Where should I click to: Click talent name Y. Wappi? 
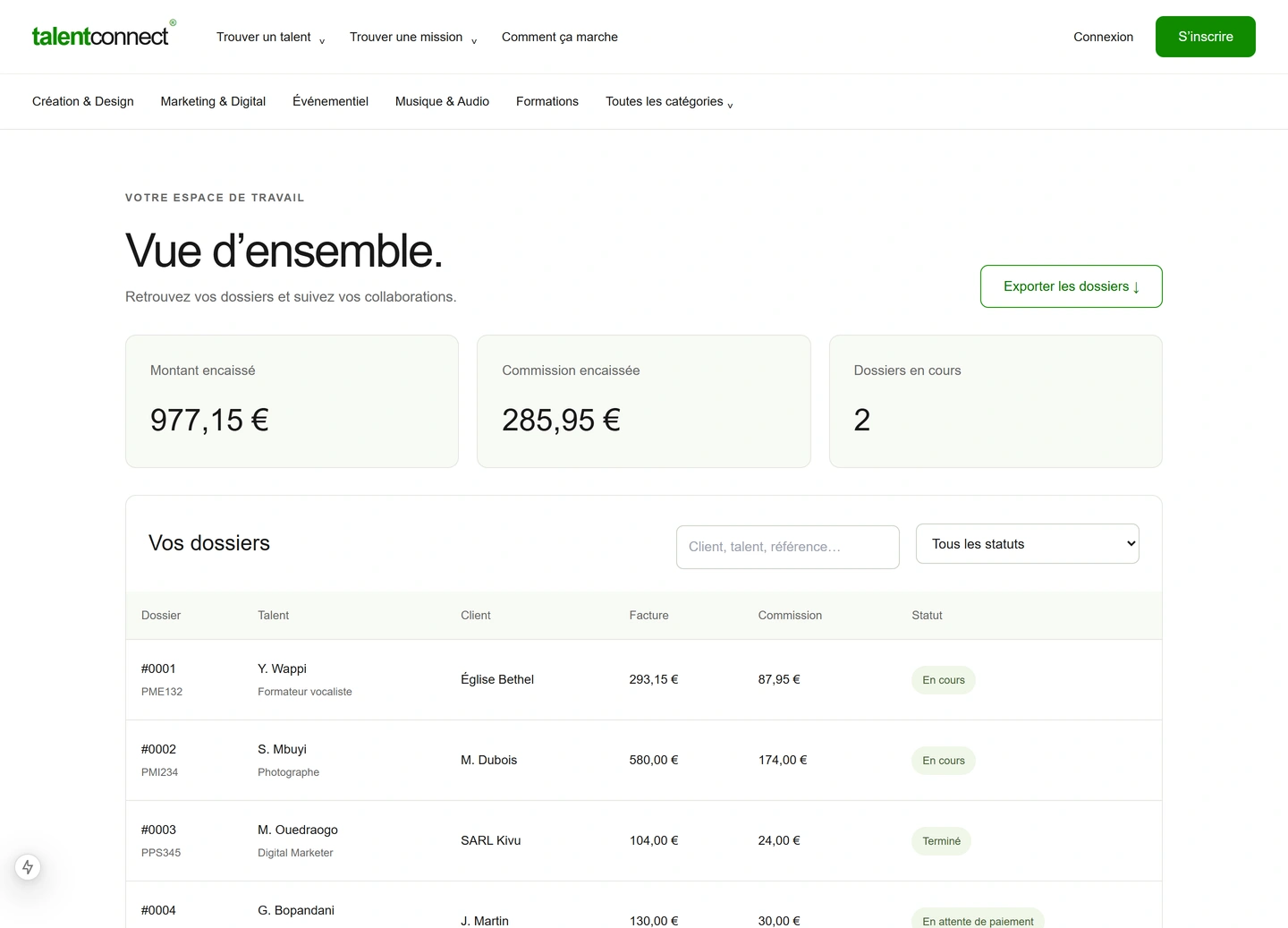[282, 668]
